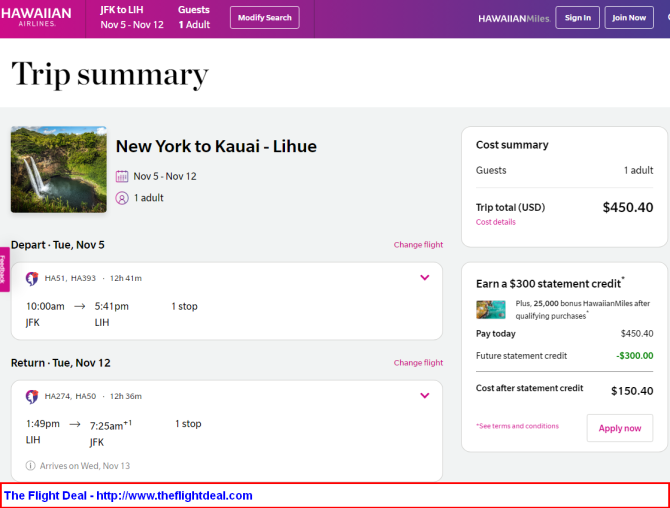Click the Guests 1 Adult header summary
Viewport: 670px width, 508px height.
click(x=194, y=18)
